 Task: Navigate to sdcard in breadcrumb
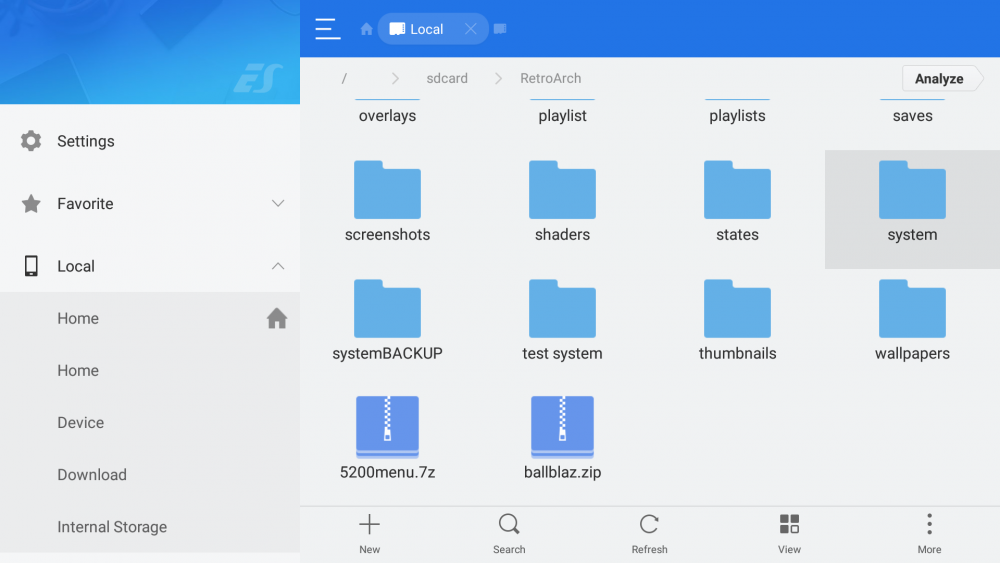click(446, 78)
